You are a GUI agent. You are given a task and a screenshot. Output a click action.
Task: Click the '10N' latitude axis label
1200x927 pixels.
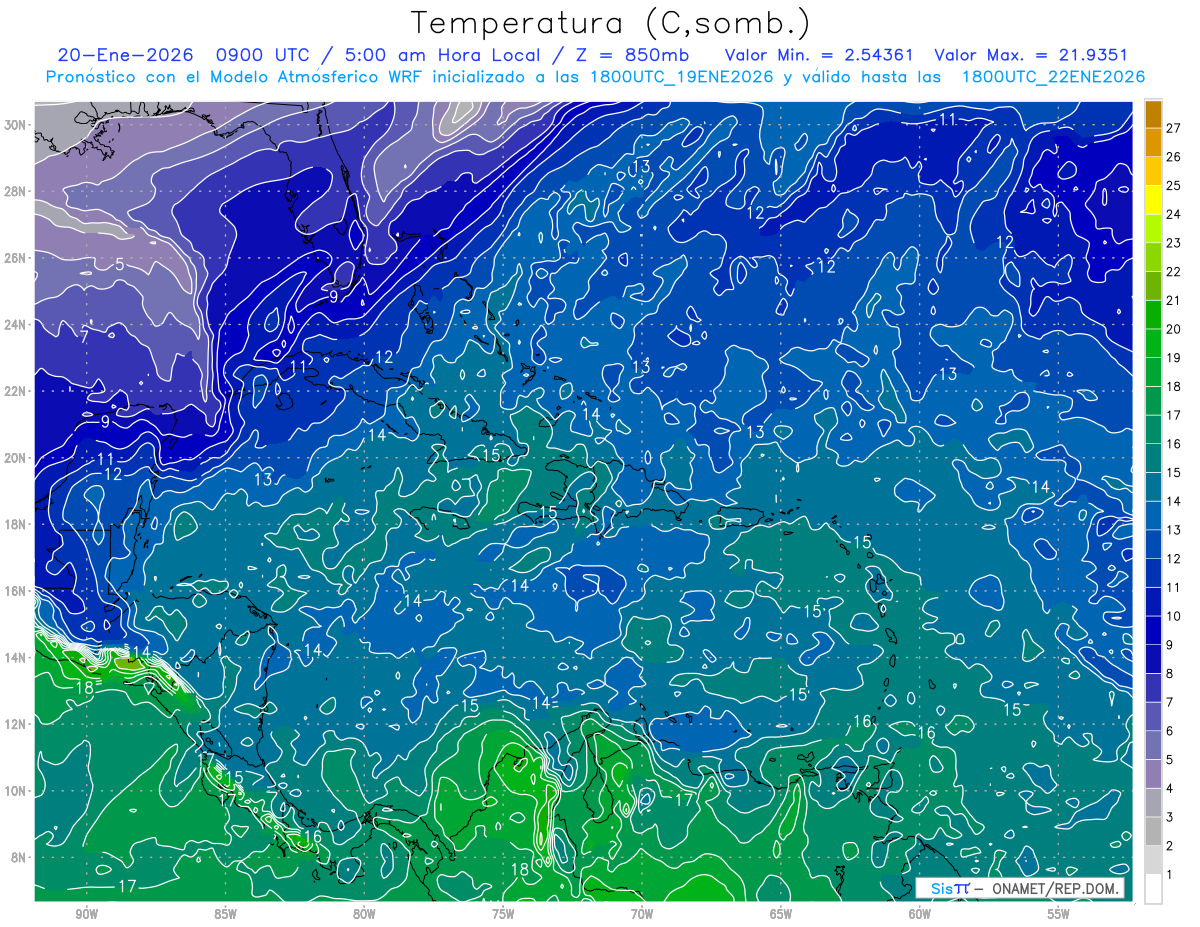tap(14, 791)
